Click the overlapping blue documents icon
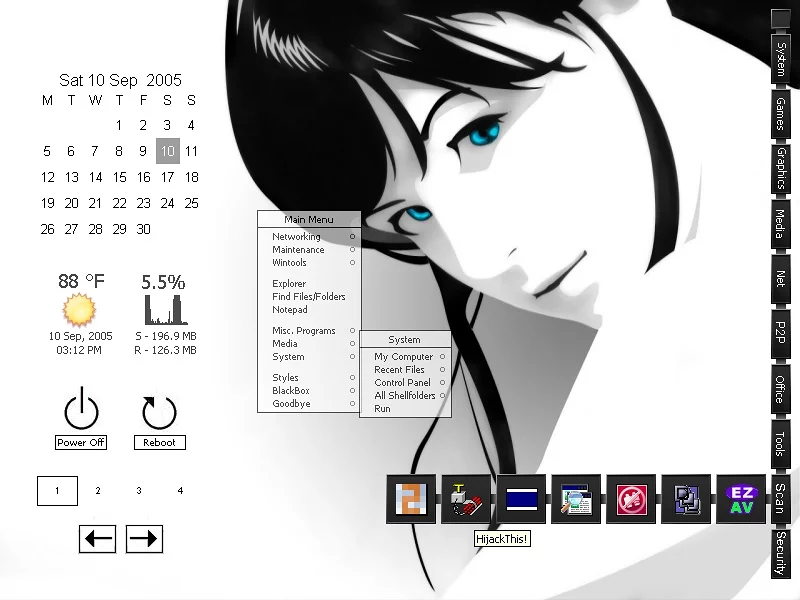800x600 pixels. 686,499
